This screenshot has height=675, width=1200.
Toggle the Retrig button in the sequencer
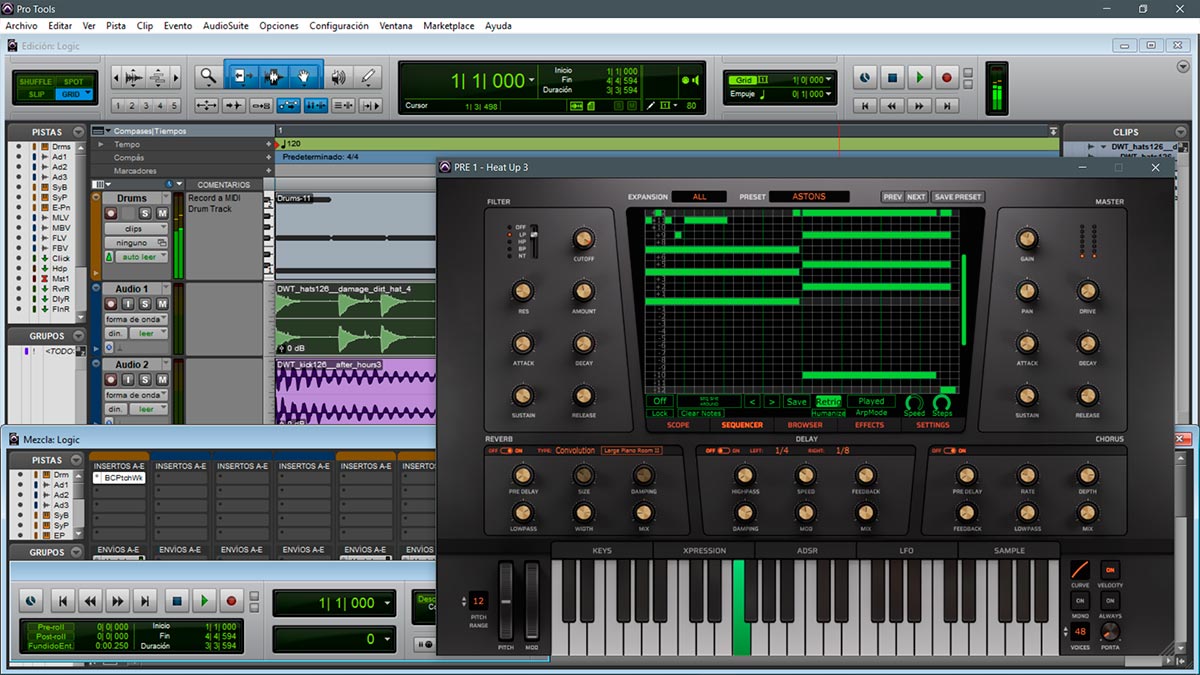coord(828,401)
